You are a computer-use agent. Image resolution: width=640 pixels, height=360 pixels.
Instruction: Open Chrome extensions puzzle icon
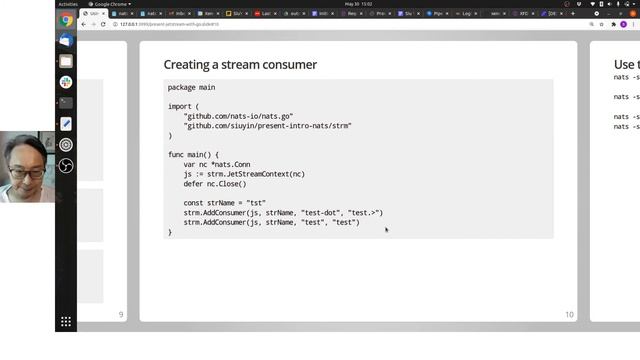[613, 24]
